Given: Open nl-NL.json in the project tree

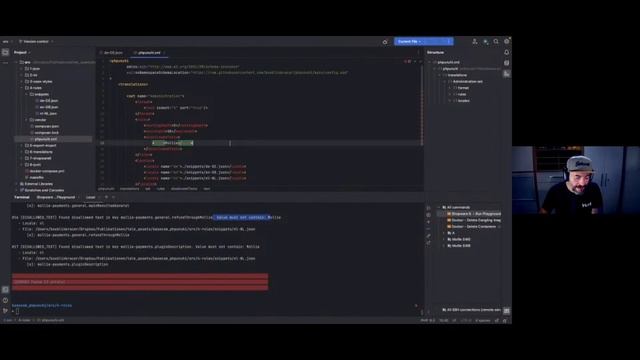Looking at the screenshot, I should point(47,113).
